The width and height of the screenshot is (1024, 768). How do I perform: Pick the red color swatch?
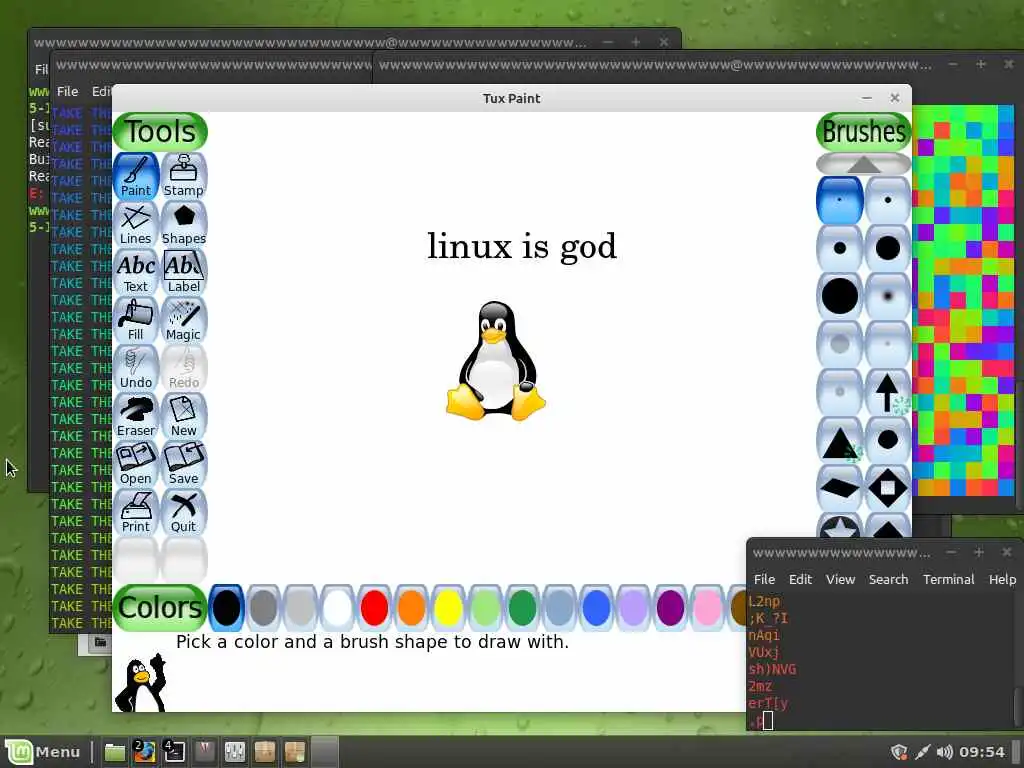374,608
